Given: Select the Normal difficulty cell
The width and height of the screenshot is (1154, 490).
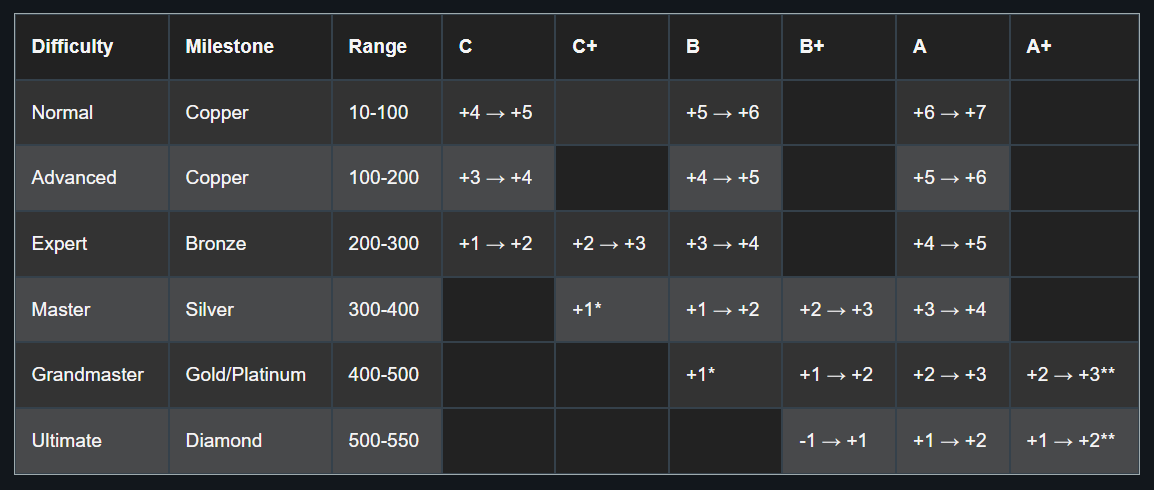Looking at the screenshot, I should pyautogui.click(x=62, y=113).
